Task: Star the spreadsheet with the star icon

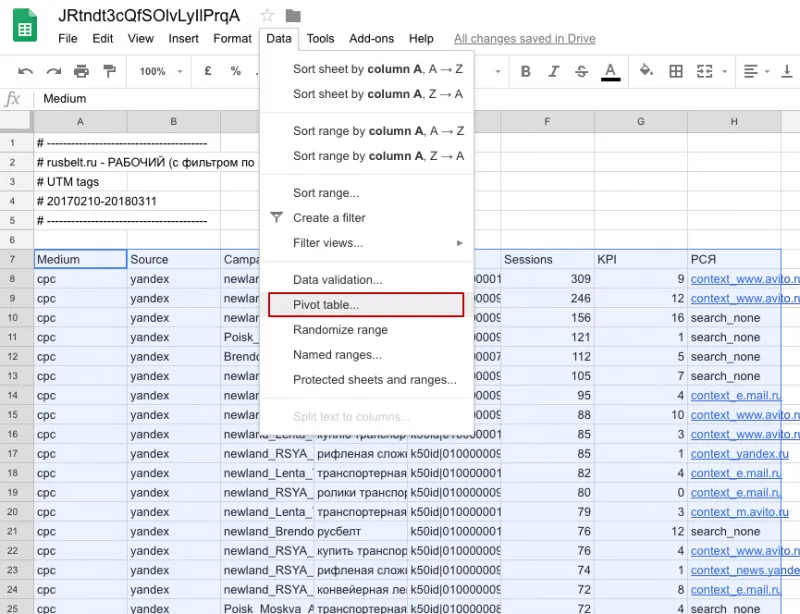Action: tap(267, 16)
